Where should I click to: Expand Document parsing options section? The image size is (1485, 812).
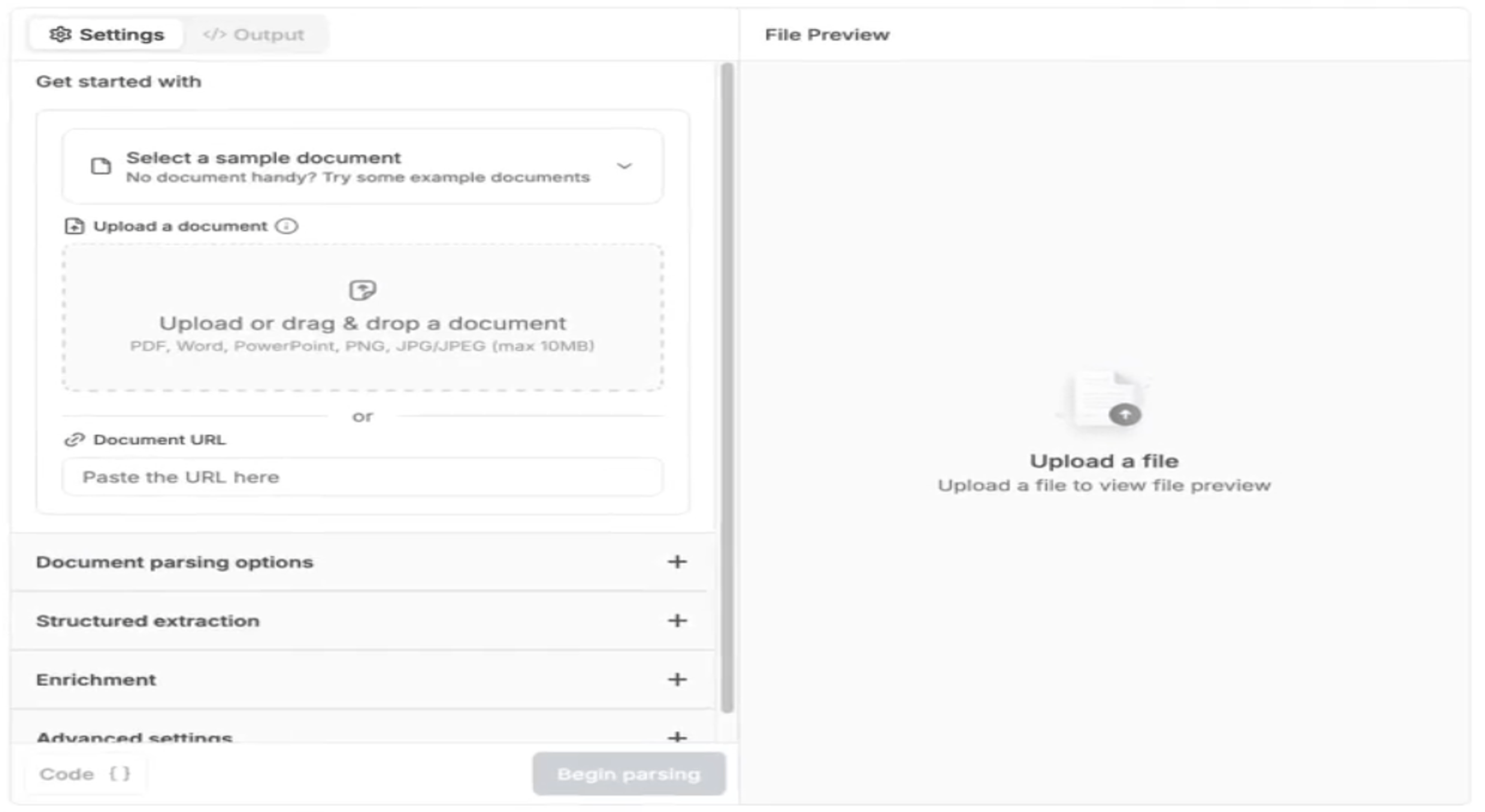click(677, 562)
